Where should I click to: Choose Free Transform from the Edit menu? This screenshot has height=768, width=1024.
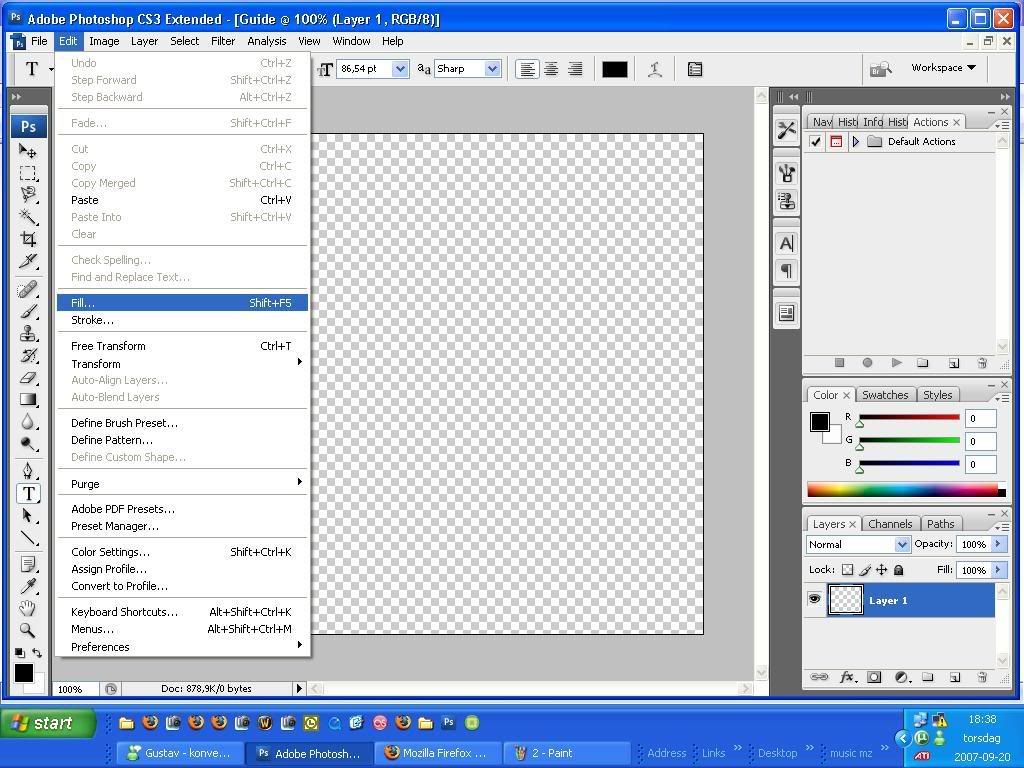point(182,346)
